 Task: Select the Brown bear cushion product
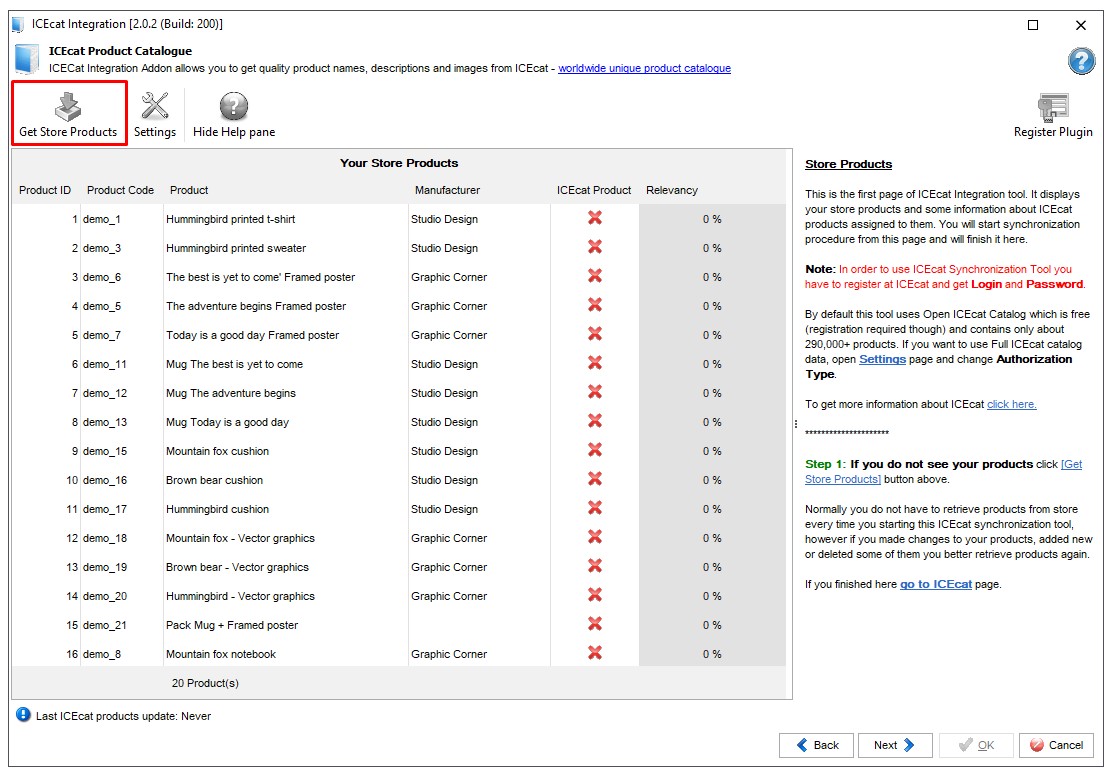tap(214, 480)
